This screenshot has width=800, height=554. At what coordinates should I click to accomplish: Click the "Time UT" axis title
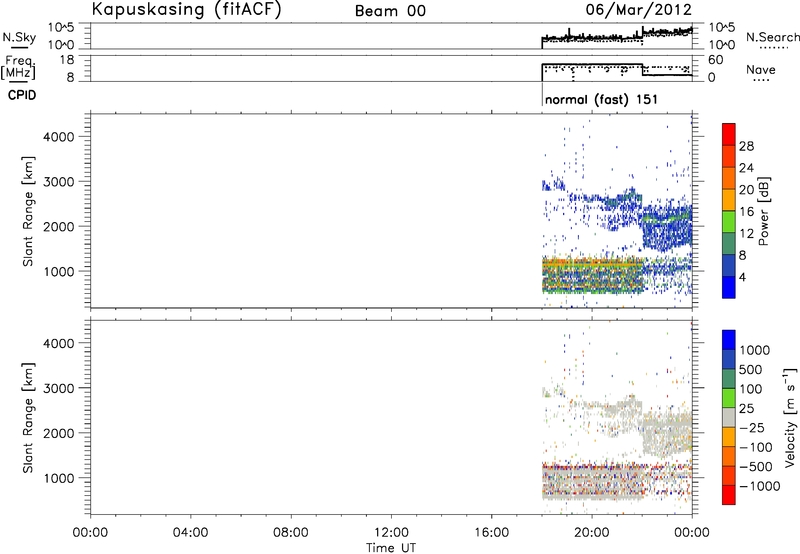point(391,548)
